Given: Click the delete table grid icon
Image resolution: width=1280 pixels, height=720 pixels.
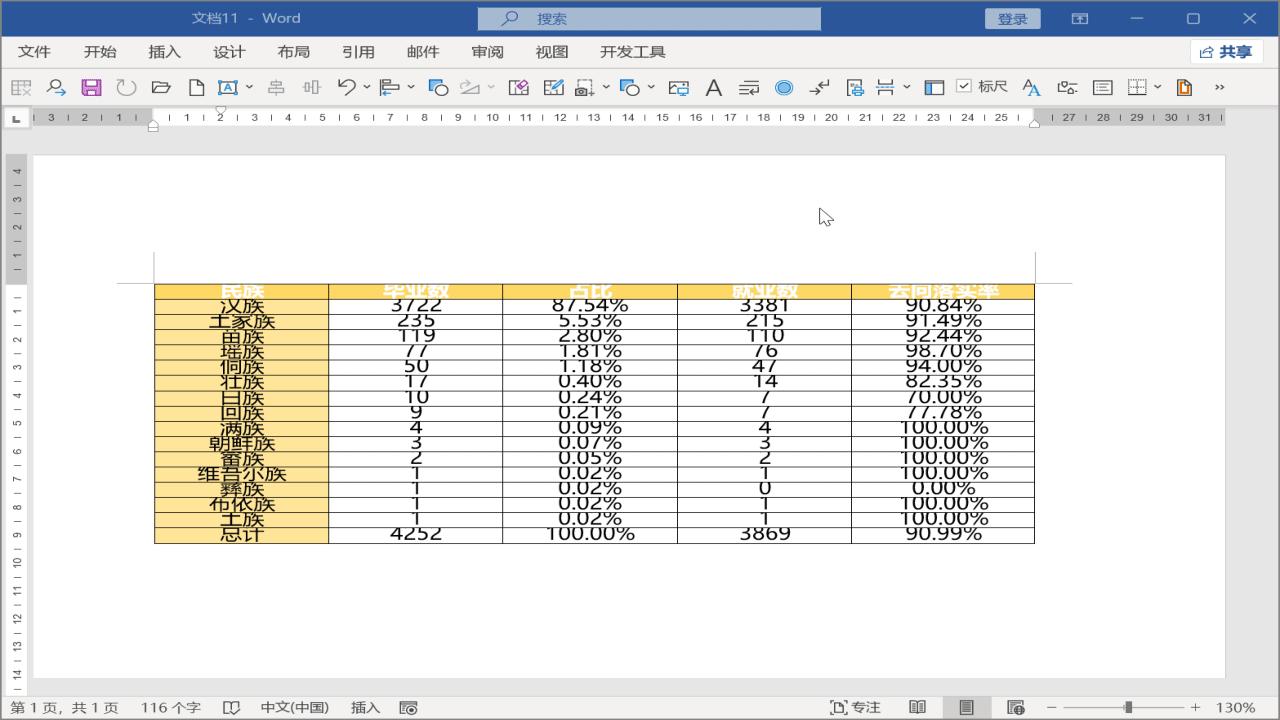Looking at the screenshot, I should (21, 88).
